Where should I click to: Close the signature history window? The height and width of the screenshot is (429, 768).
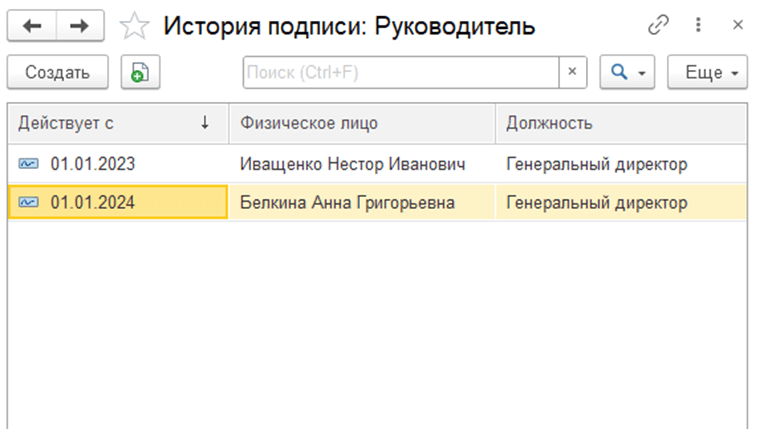click(x=738, y=26)
